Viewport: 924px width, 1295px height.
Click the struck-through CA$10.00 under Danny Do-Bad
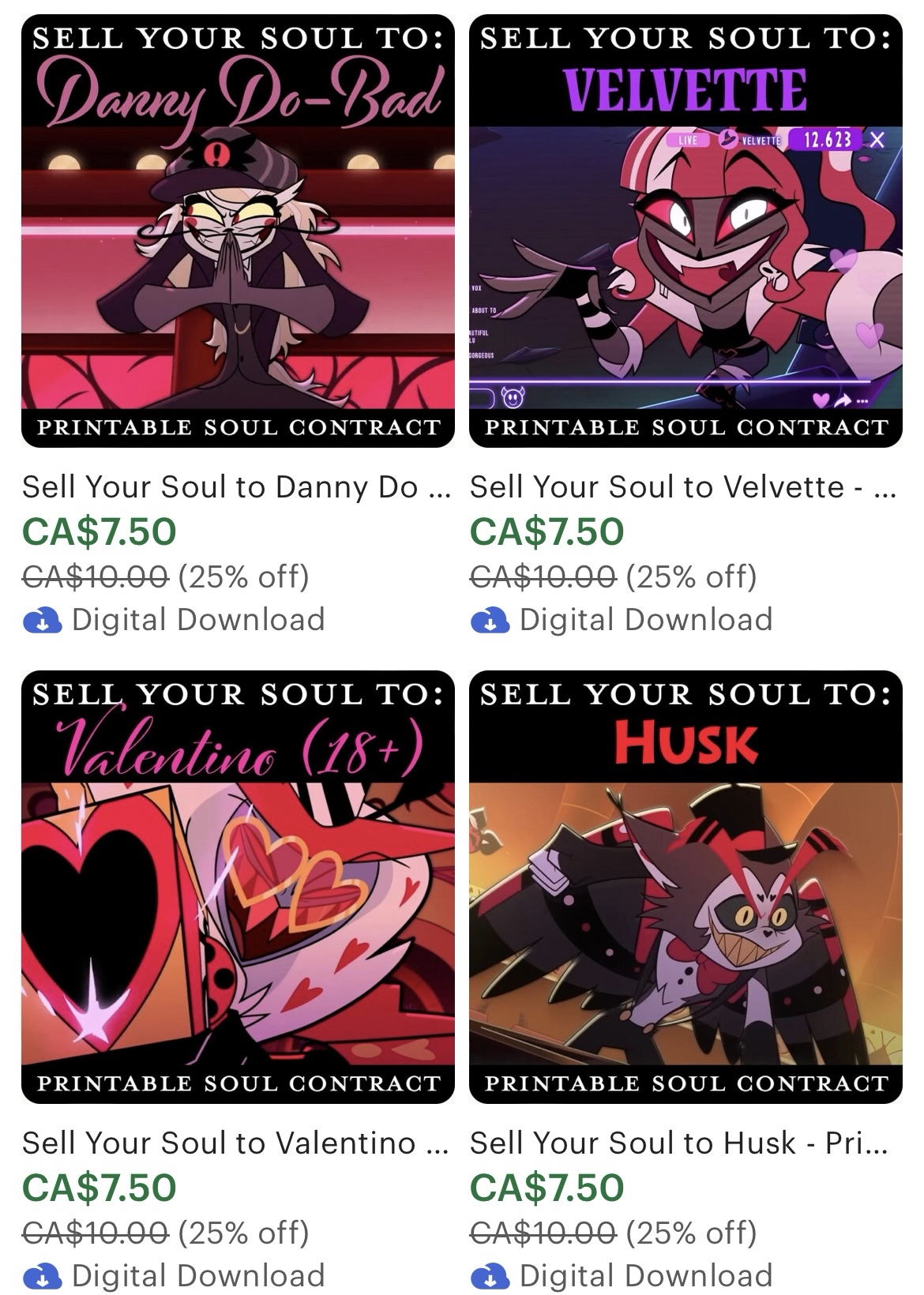coord(96,576)
